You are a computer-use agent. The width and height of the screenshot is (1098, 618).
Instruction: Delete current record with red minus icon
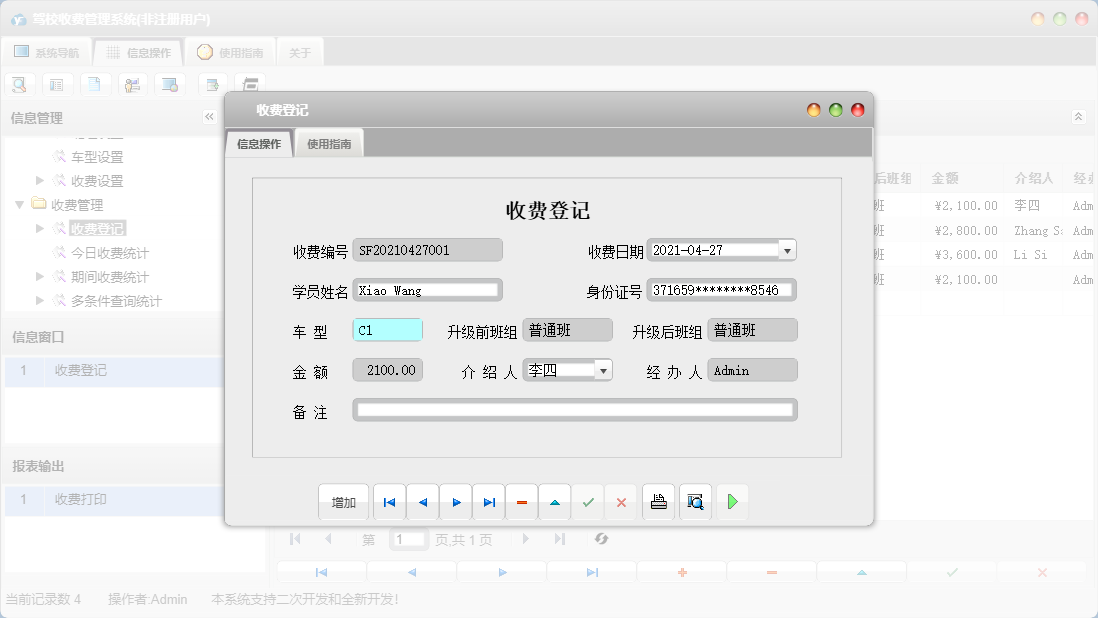coord(522,502)
